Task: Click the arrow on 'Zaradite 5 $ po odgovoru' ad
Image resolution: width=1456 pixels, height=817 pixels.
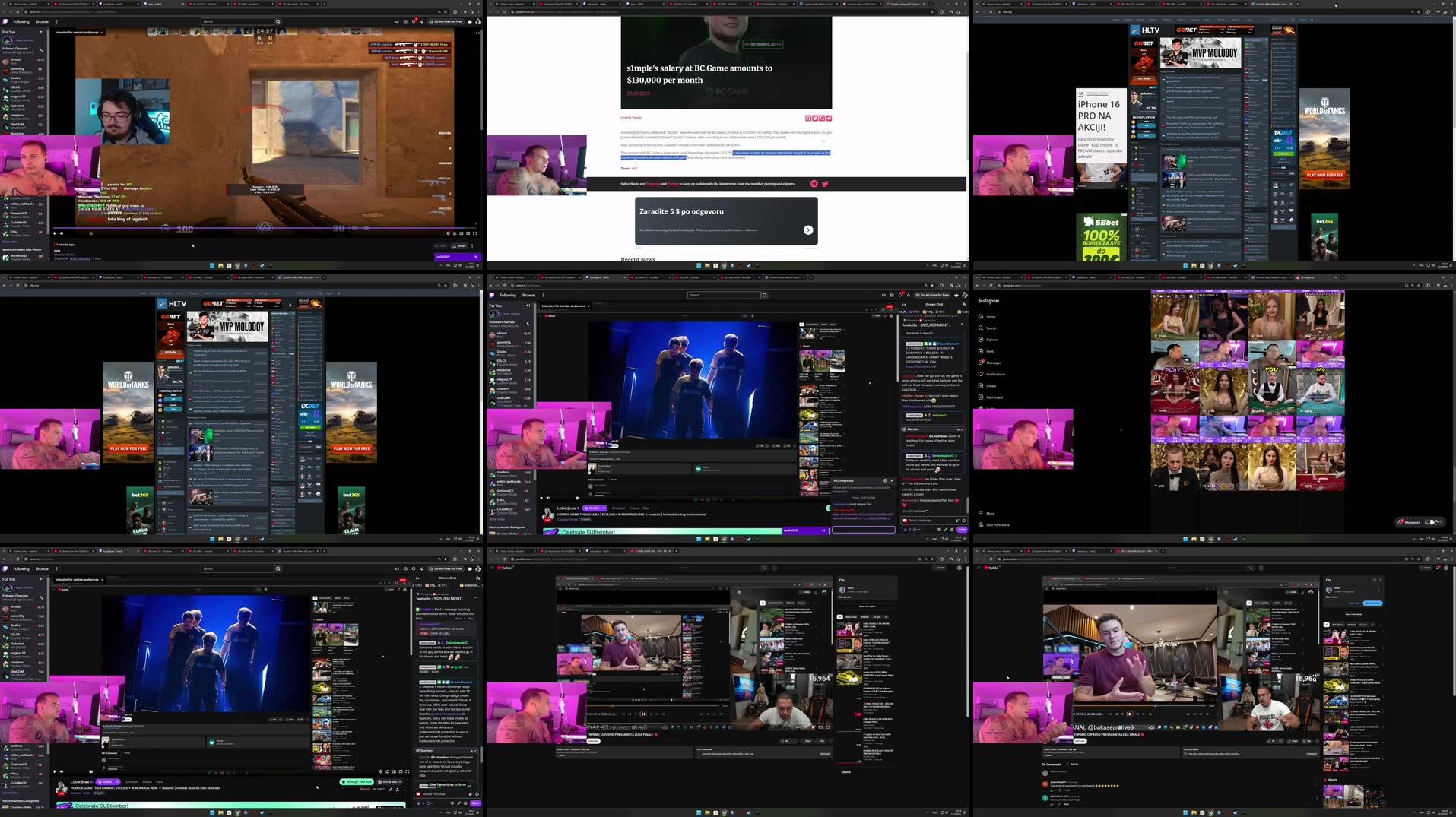Action: pyautogui.click(x=808, y=230)
